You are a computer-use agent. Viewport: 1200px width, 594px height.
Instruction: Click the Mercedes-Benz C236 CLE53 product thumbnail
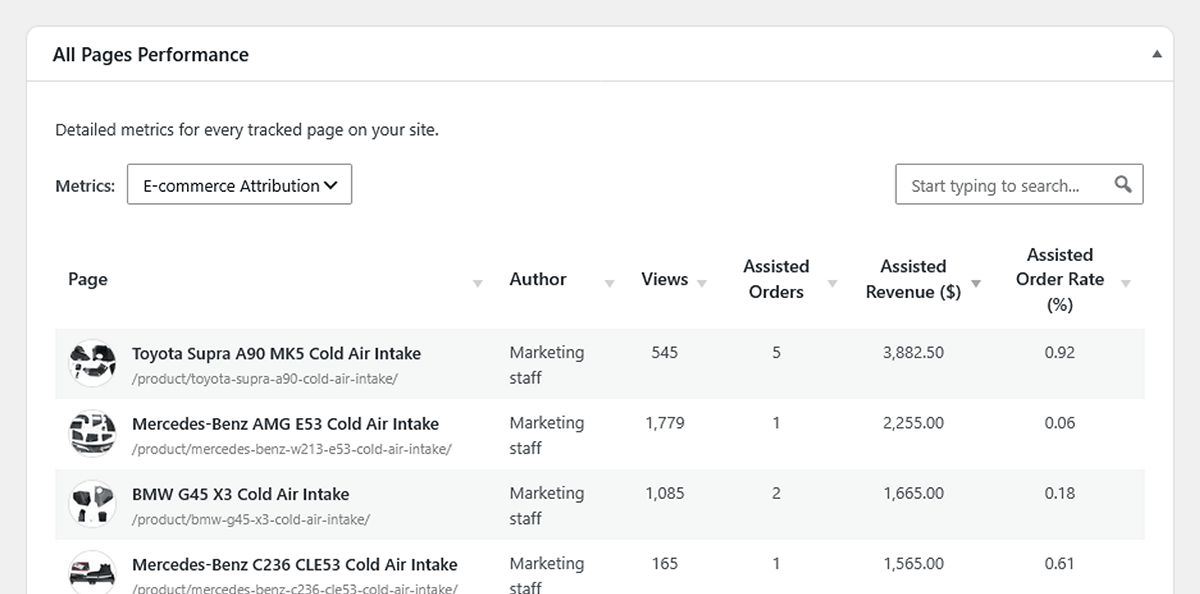click(x=92, y=573)
